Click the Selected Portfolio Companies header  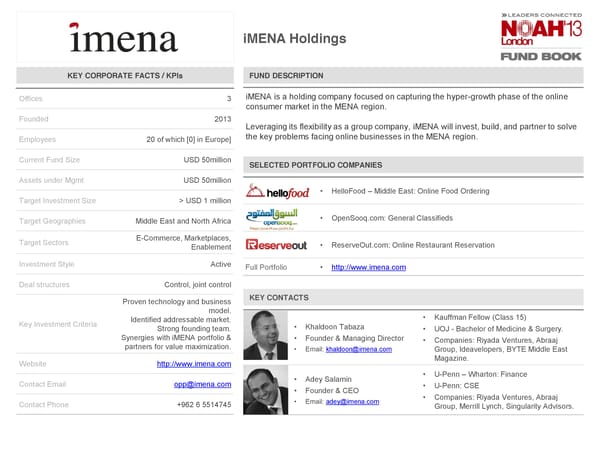(315, 164)
